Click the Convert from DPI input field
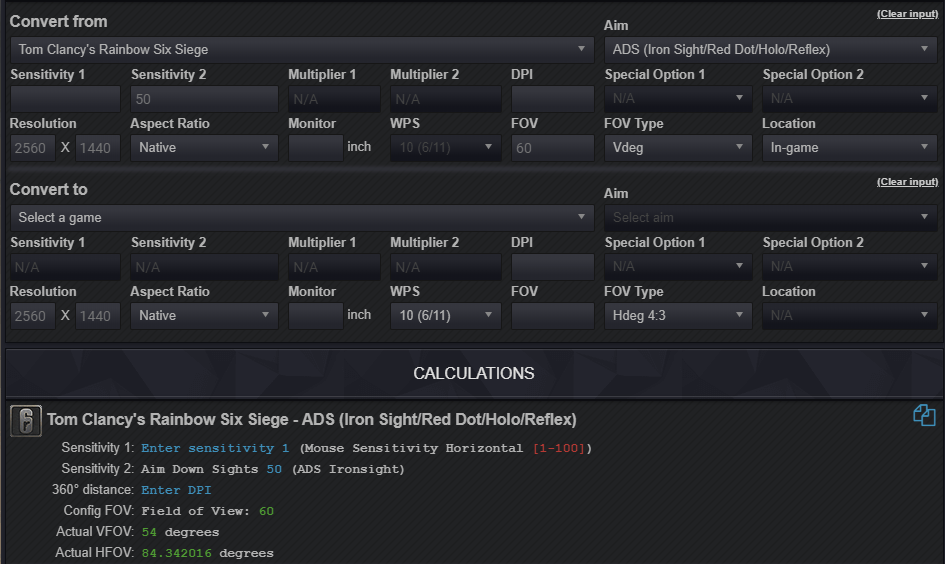945x564 pixels. [x=553, y=99]
